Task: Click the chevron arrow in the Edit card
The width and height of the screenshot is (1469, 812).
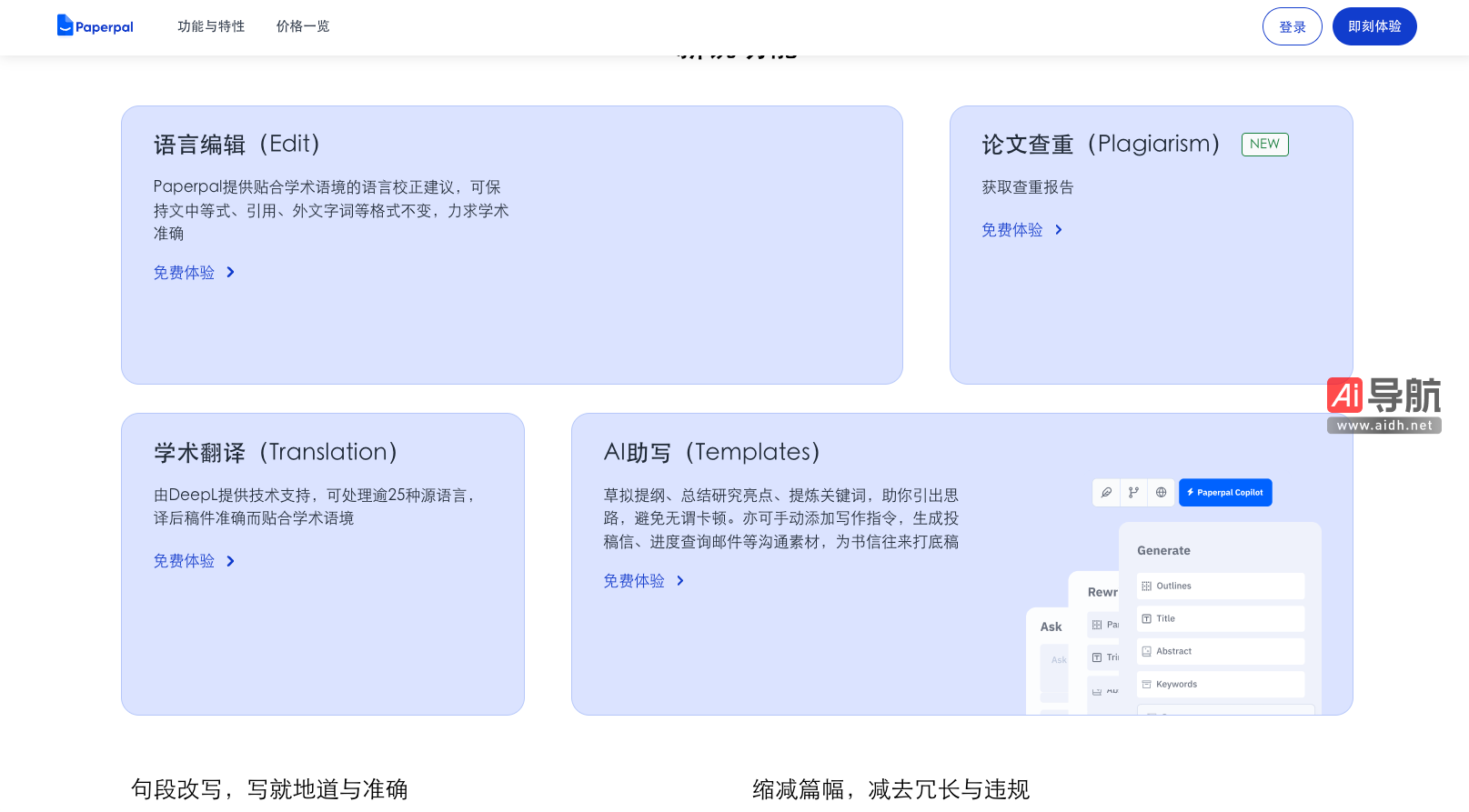Action: [230, 272]
